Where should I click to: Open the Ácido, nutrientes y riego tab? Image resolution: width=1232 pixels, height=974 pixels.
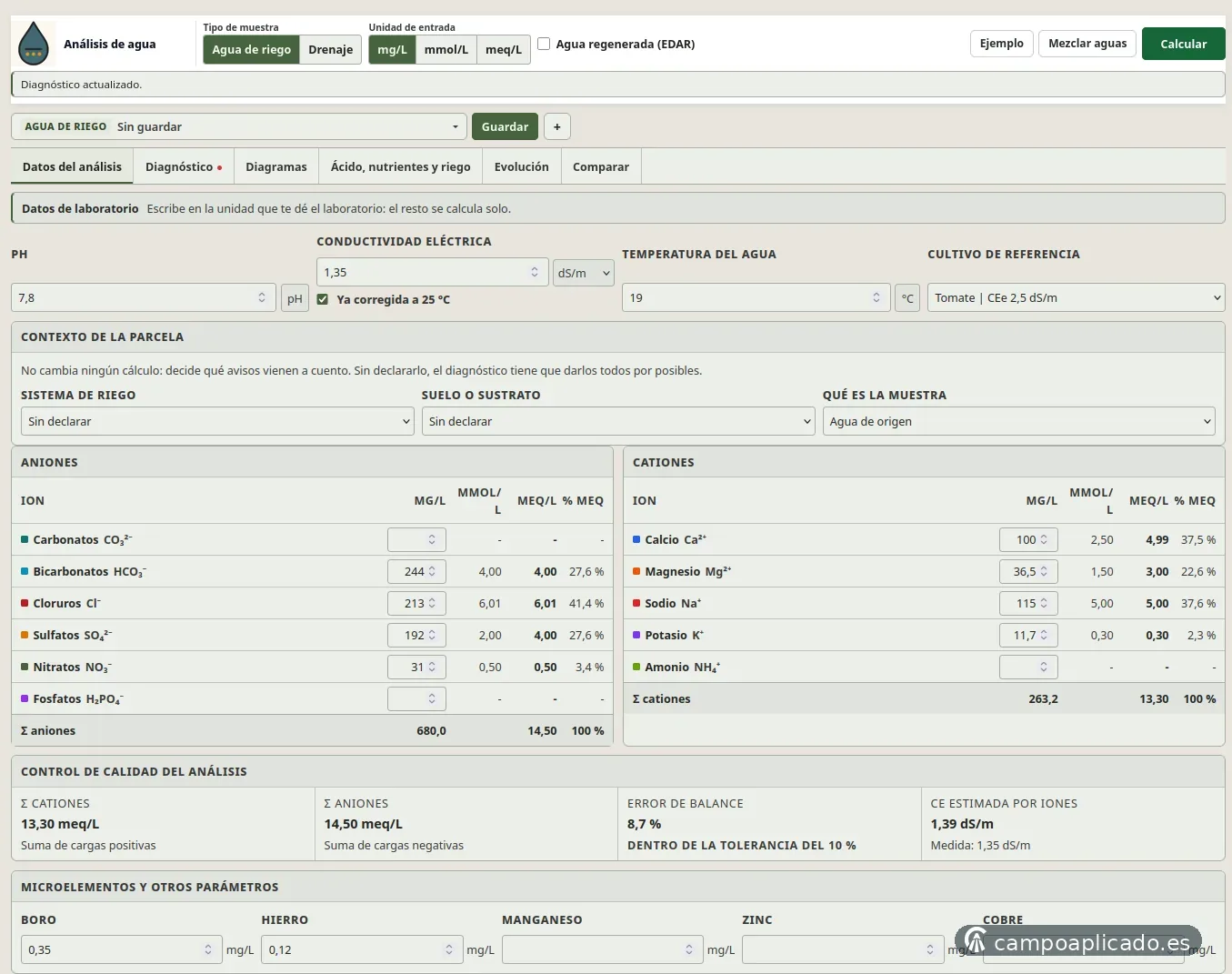pos(400,166)
